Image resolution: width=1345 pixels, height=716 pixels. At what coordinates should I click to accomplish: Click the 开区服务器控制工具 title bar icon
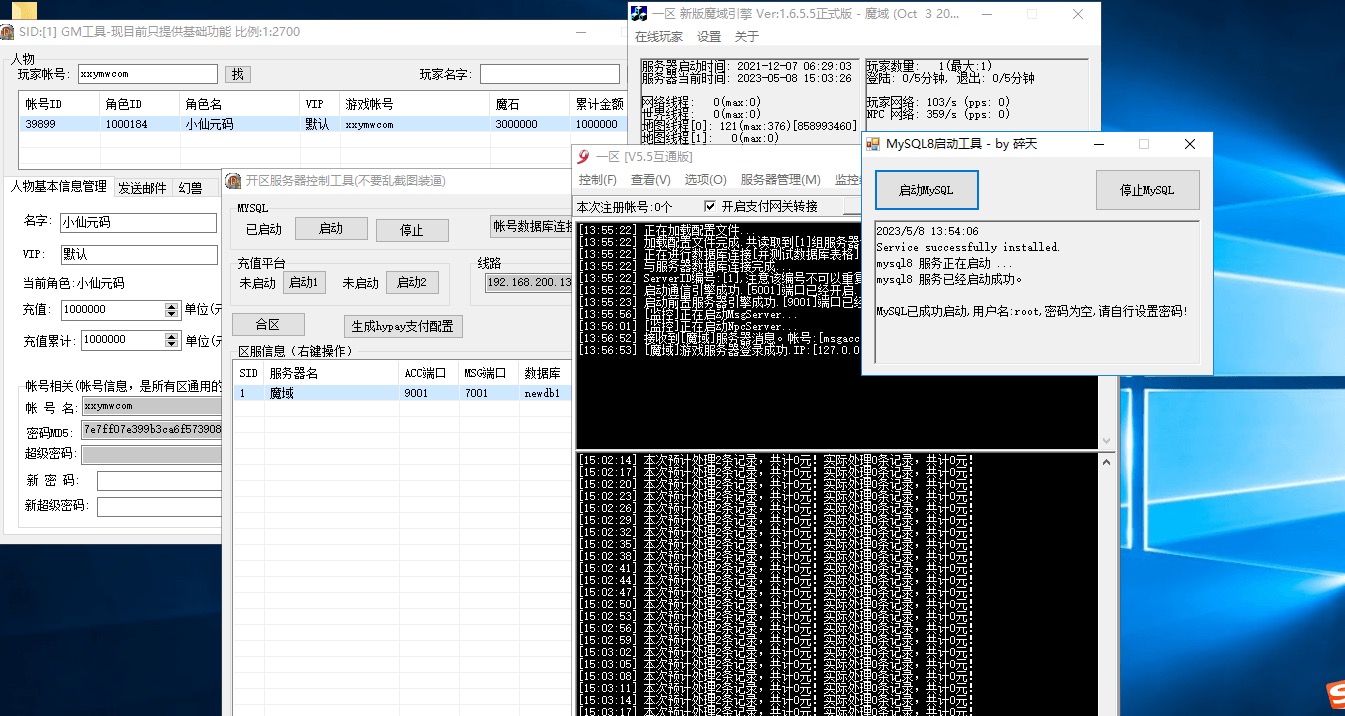pos(233,181)
